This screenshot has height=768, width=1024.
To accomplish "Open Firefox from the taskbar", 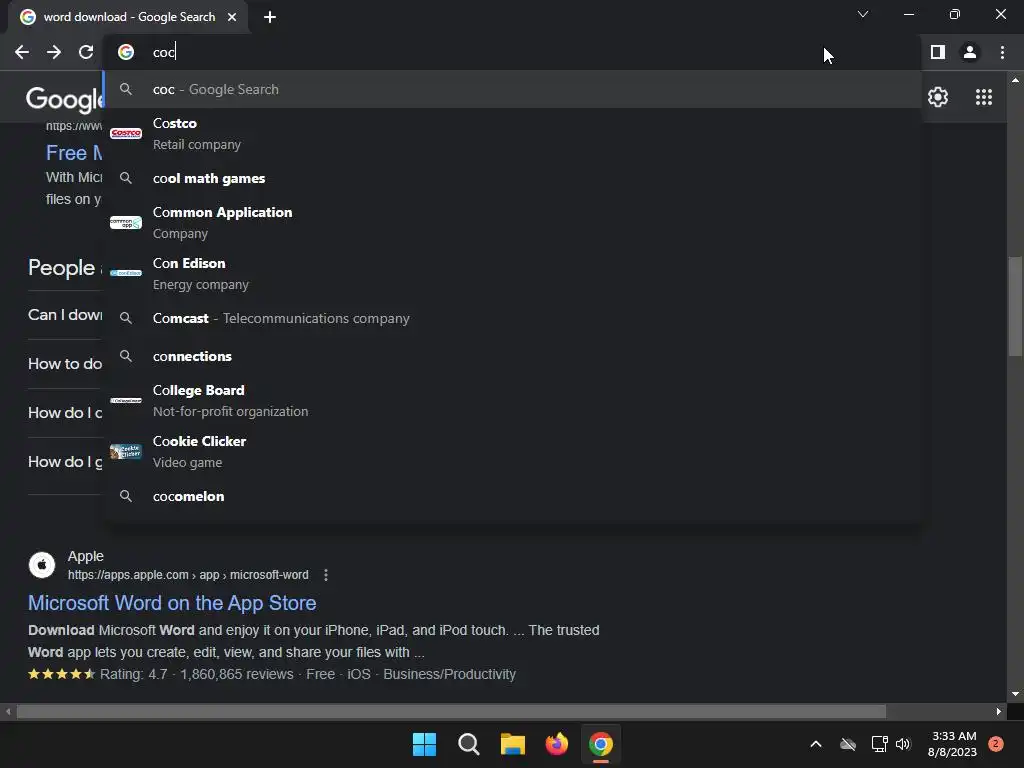I will [556, 744].
